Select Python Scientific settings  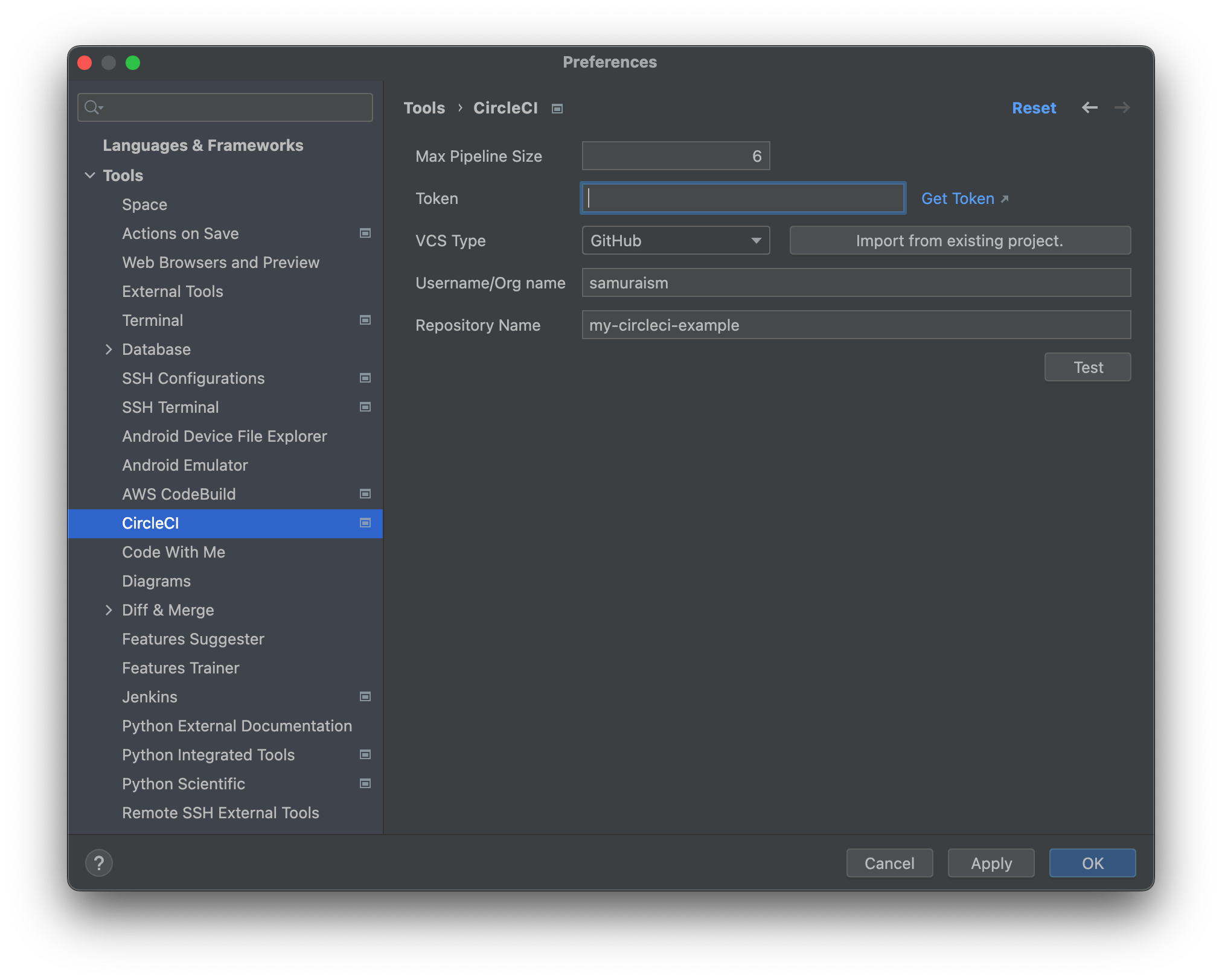[x=184, y=784]
